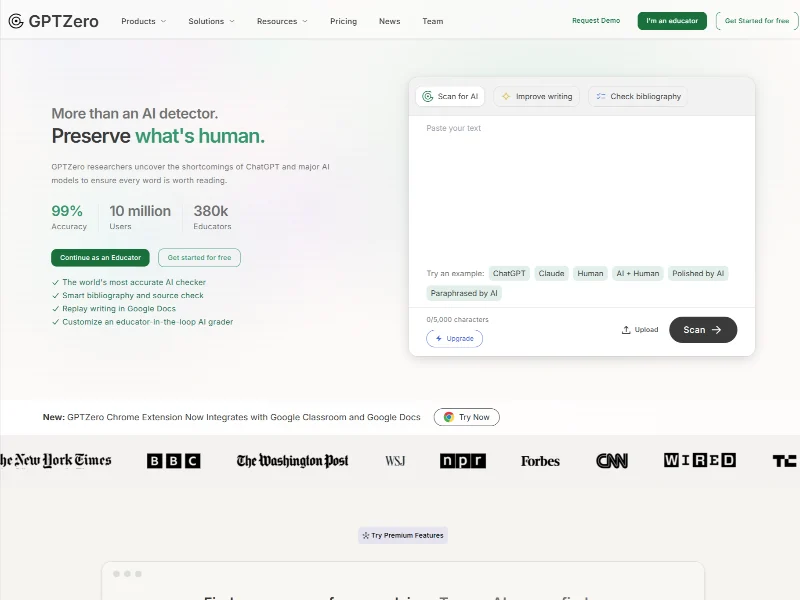Click the upload arrow icon

click(626, 330)
